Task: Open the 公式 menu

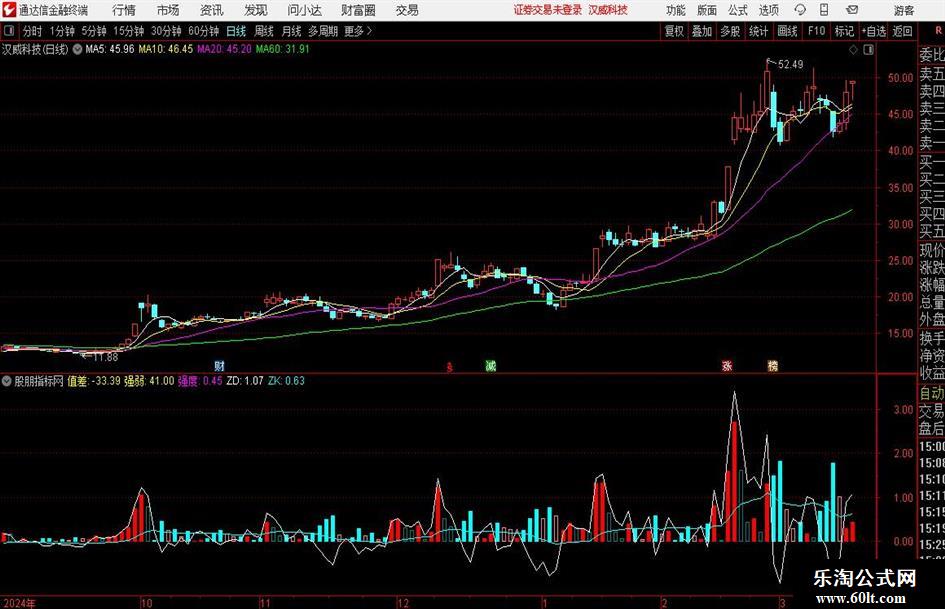Action: coord(738,10)
